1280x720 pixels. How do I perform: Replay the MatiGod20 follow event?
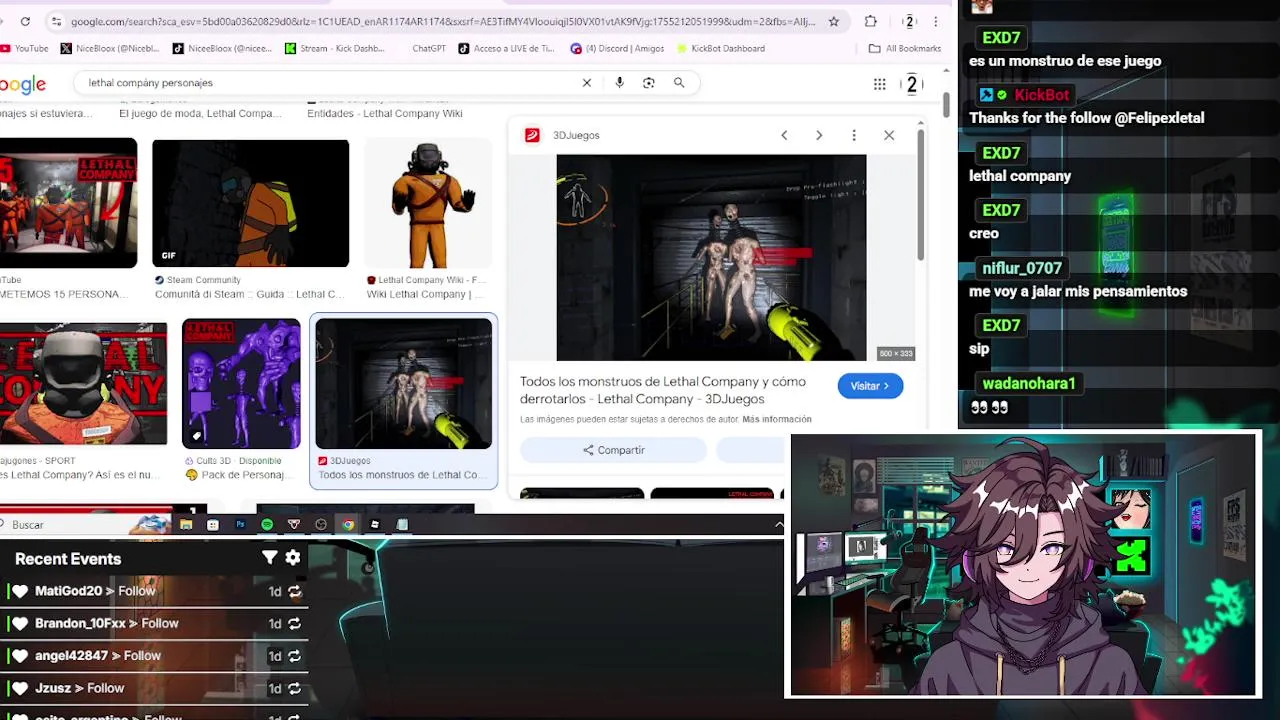tap(294, 591)
